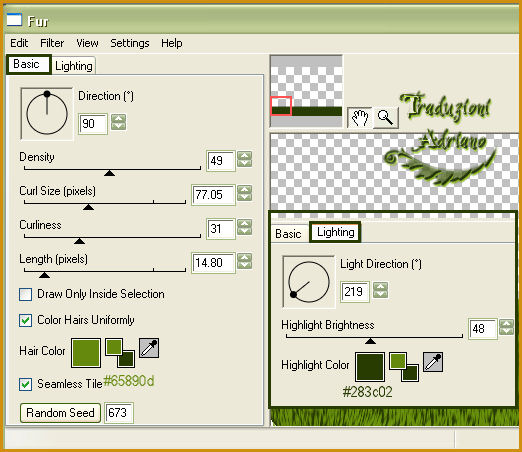Viewport: 522px width, 452px height.
Task: Select the magnifier zoom tool
Action: coord(385,118)
